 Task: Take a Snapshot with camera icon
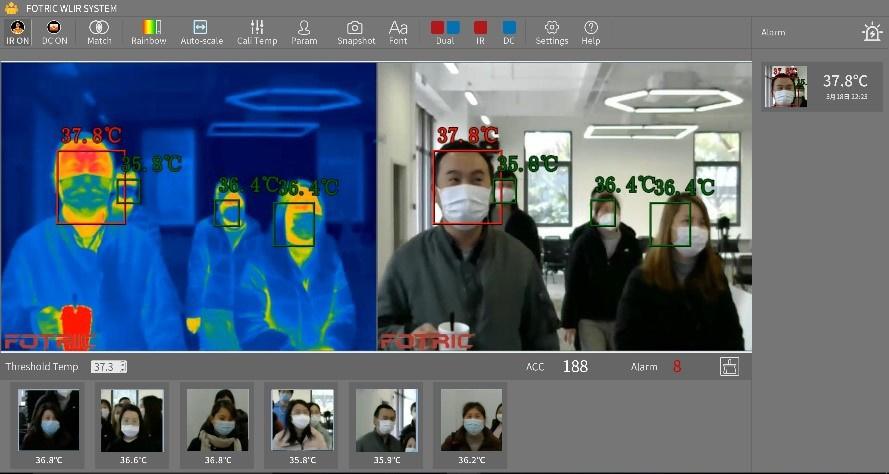[x=355, y=32]
